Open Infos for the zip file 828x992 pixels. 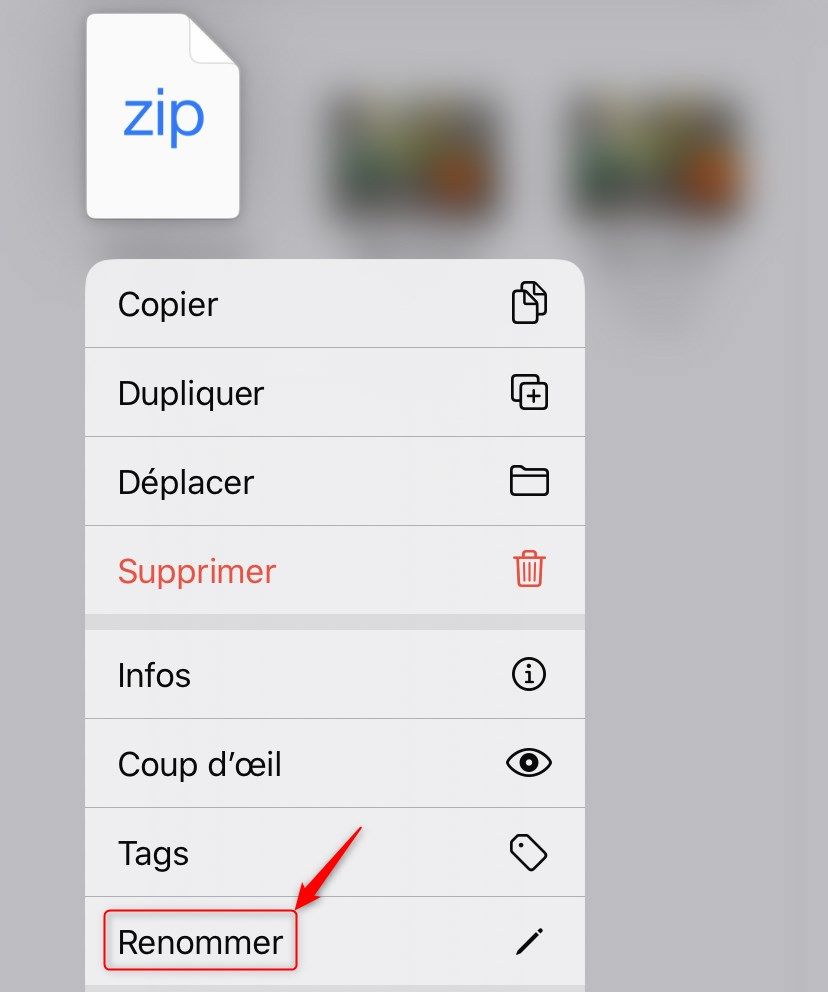coord(335,674)
